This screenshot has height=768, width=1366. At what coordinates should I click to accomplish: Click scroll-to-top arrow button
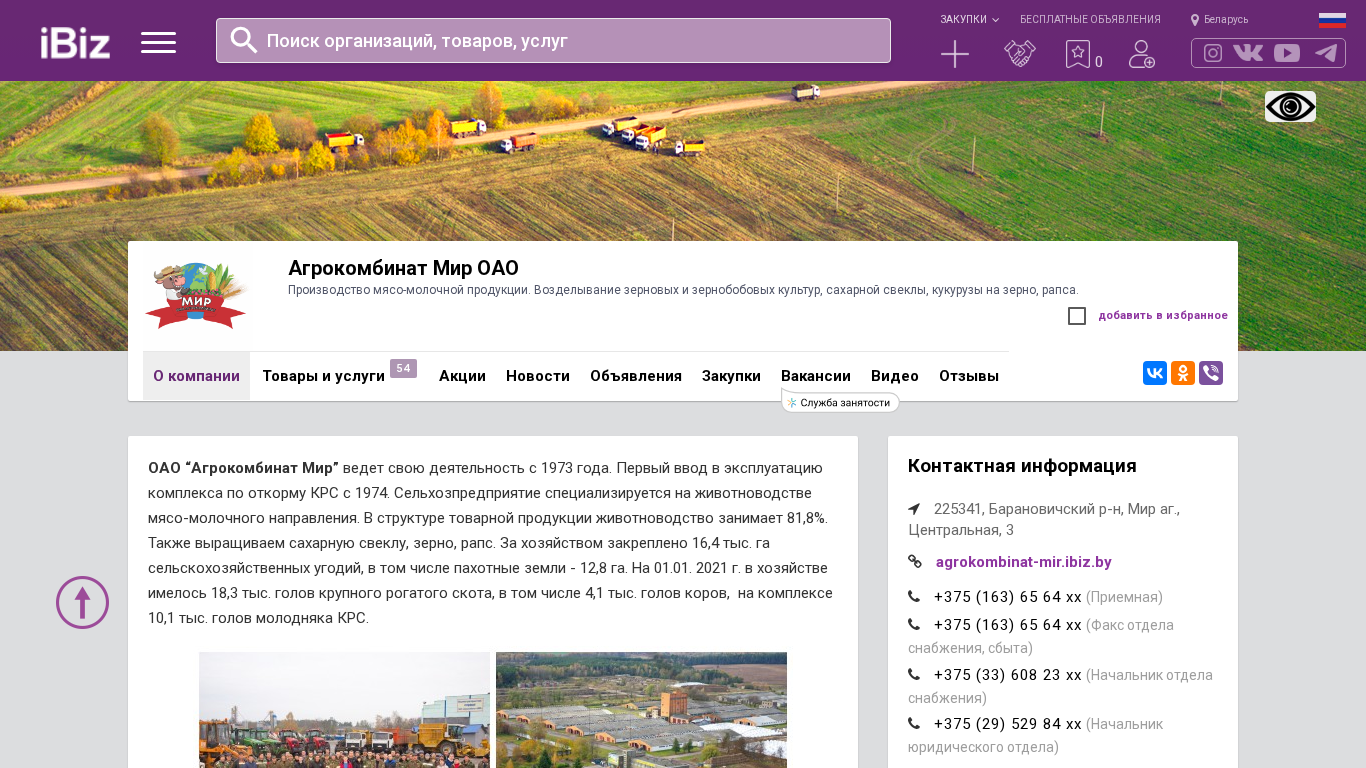tap(82, 602)
